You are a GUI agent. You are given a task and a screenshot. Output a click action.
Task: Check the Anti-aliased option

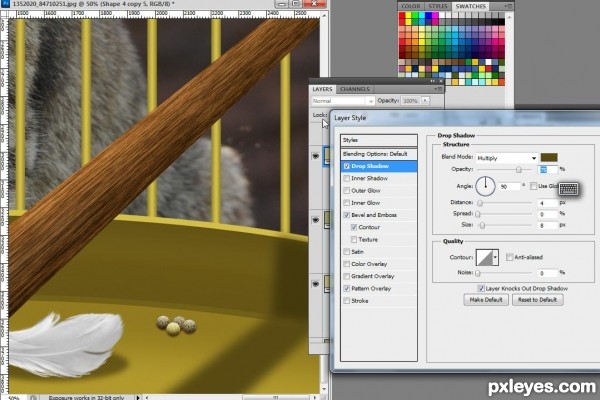509,257
